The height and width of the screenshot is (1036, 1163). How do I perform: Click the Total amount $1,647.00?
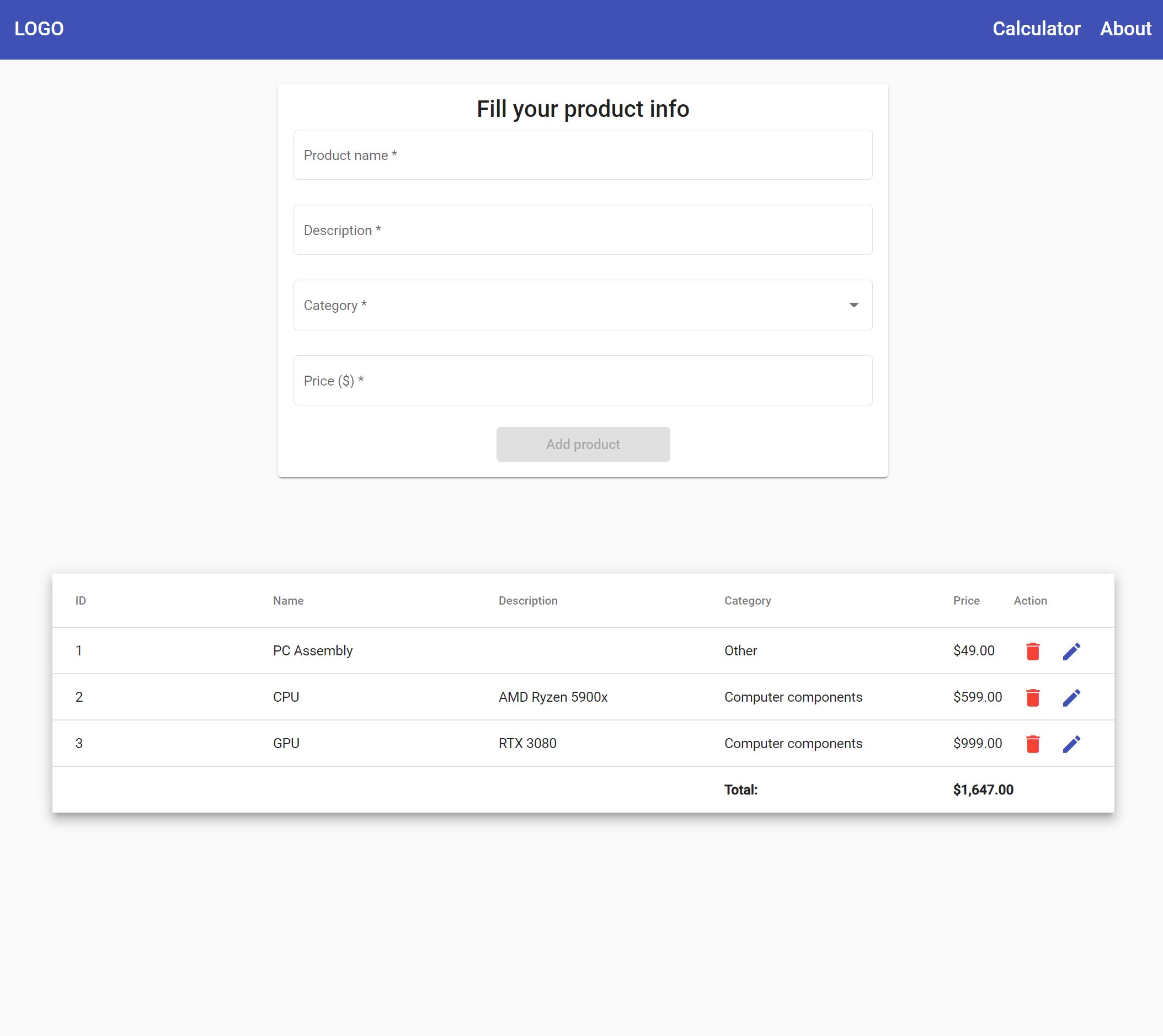(x=983, y=789)
